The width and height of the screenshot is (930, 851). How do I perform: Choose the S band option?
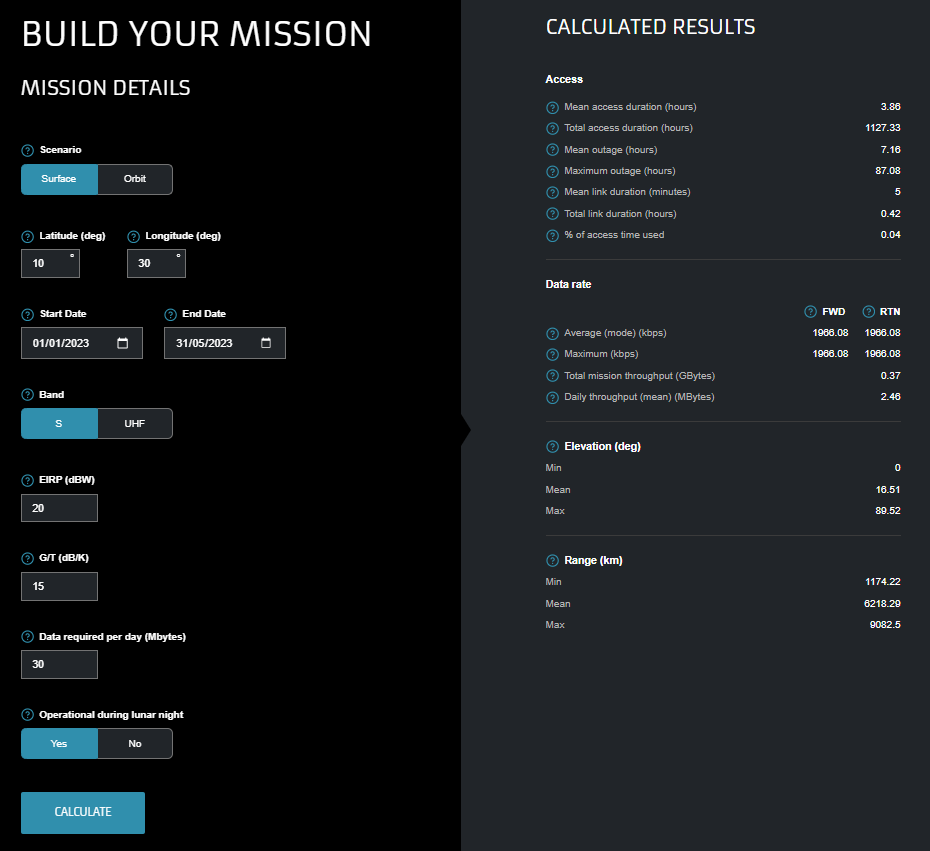pyautogui.click(x=59, y=424)
